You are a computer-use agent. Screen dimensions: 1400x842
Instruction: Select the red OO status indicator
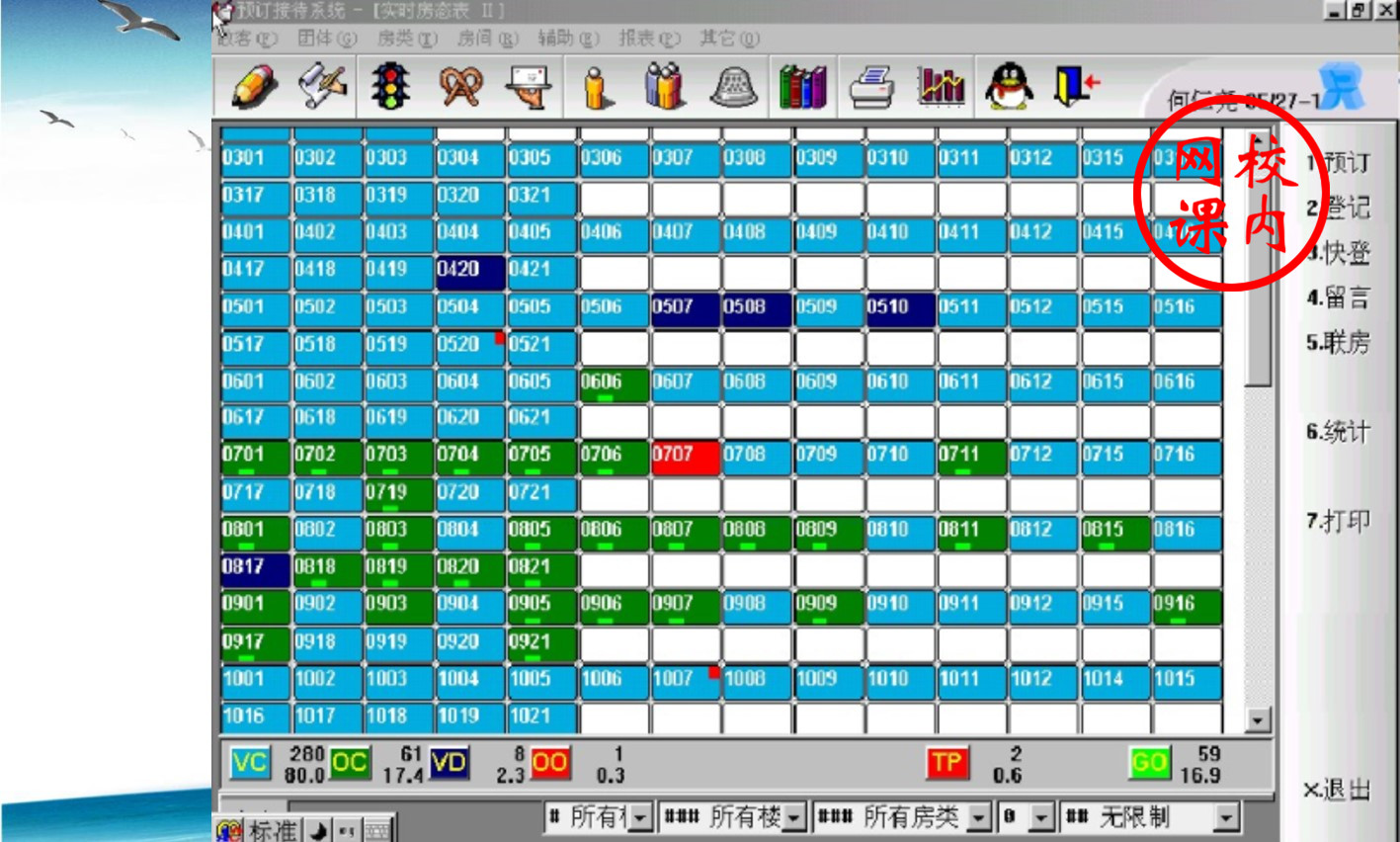point(549,764)
